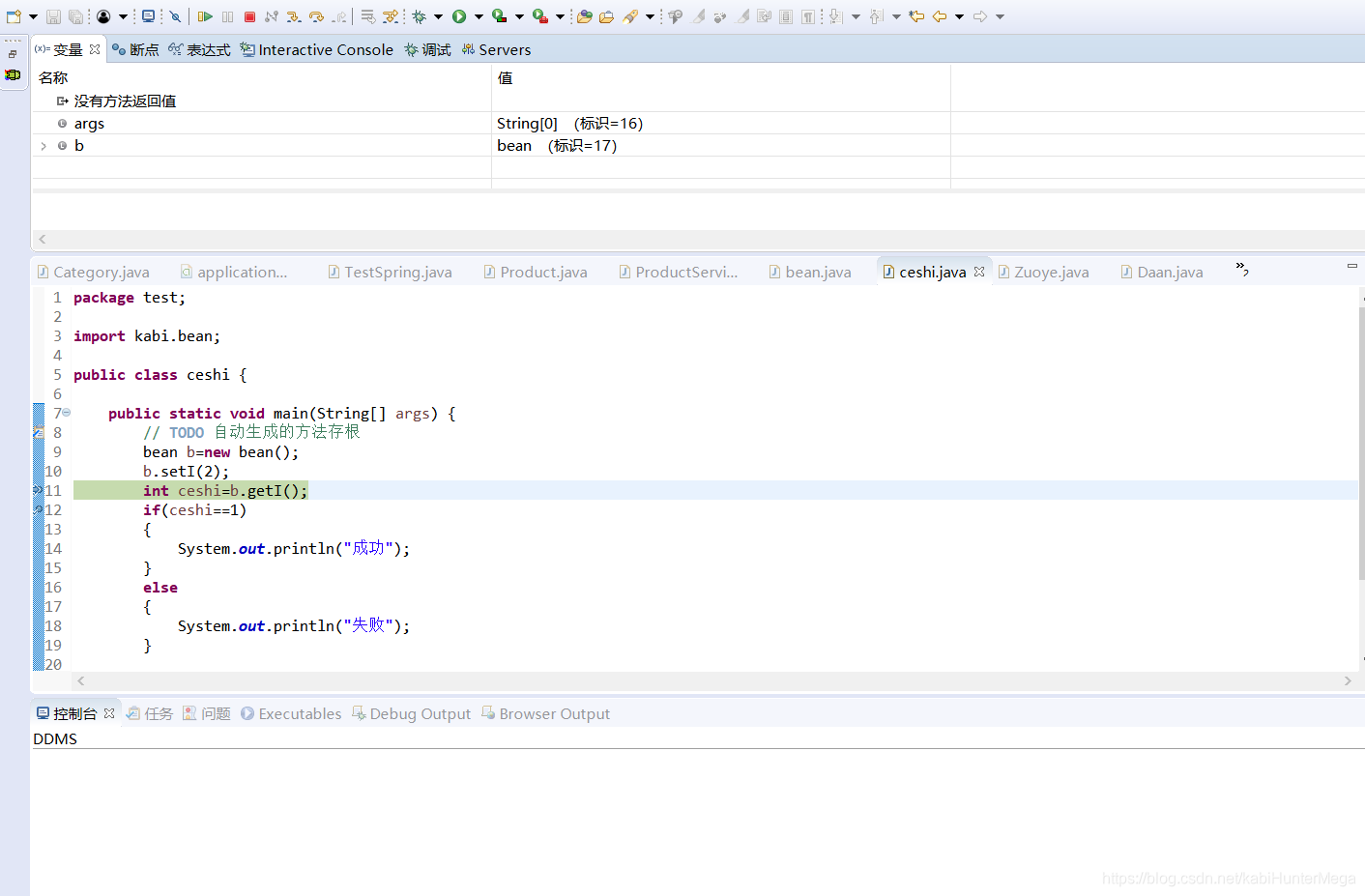Screen dimensions: 1365x896
Task: Close the ceshi.java editor tab
Action: pyautogui.click(x=979, y=272)
